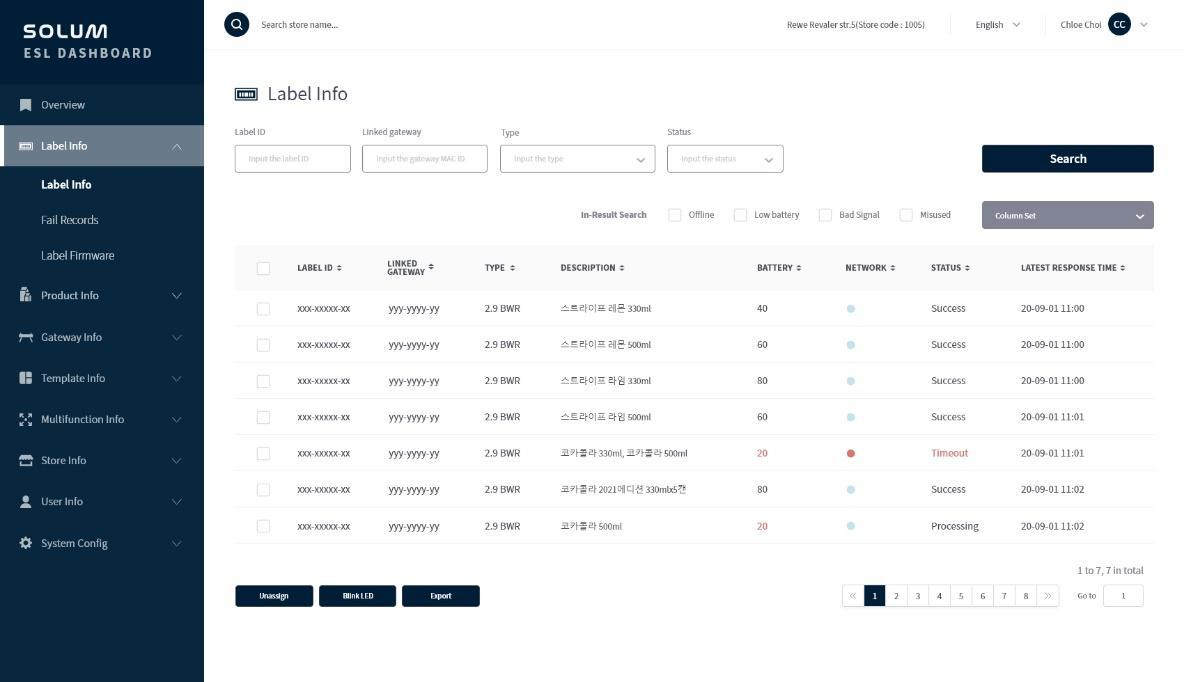Click the User Info person icon
Screen dimensions: 1184x682
point(26,501)
